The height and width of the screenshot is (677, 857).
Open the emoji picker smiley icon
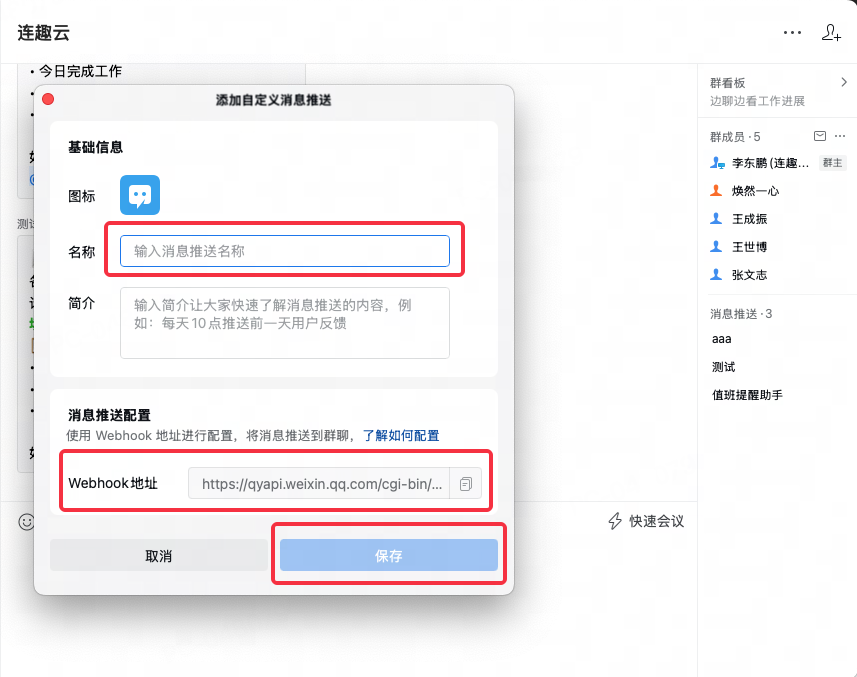27,521
